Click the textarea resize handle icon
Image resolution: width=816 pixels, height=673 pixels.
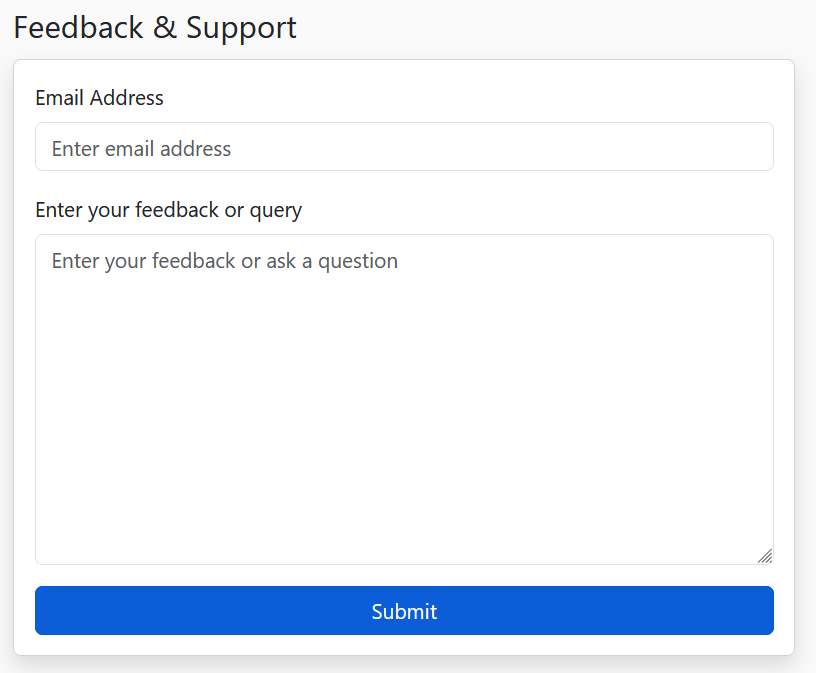[765, 556]
